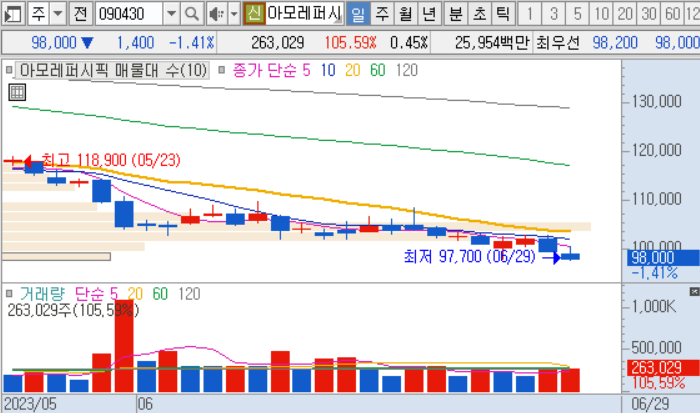700x413 pixels.
Task: Choose the 1 interval button
Action: [x=529, y=14]
